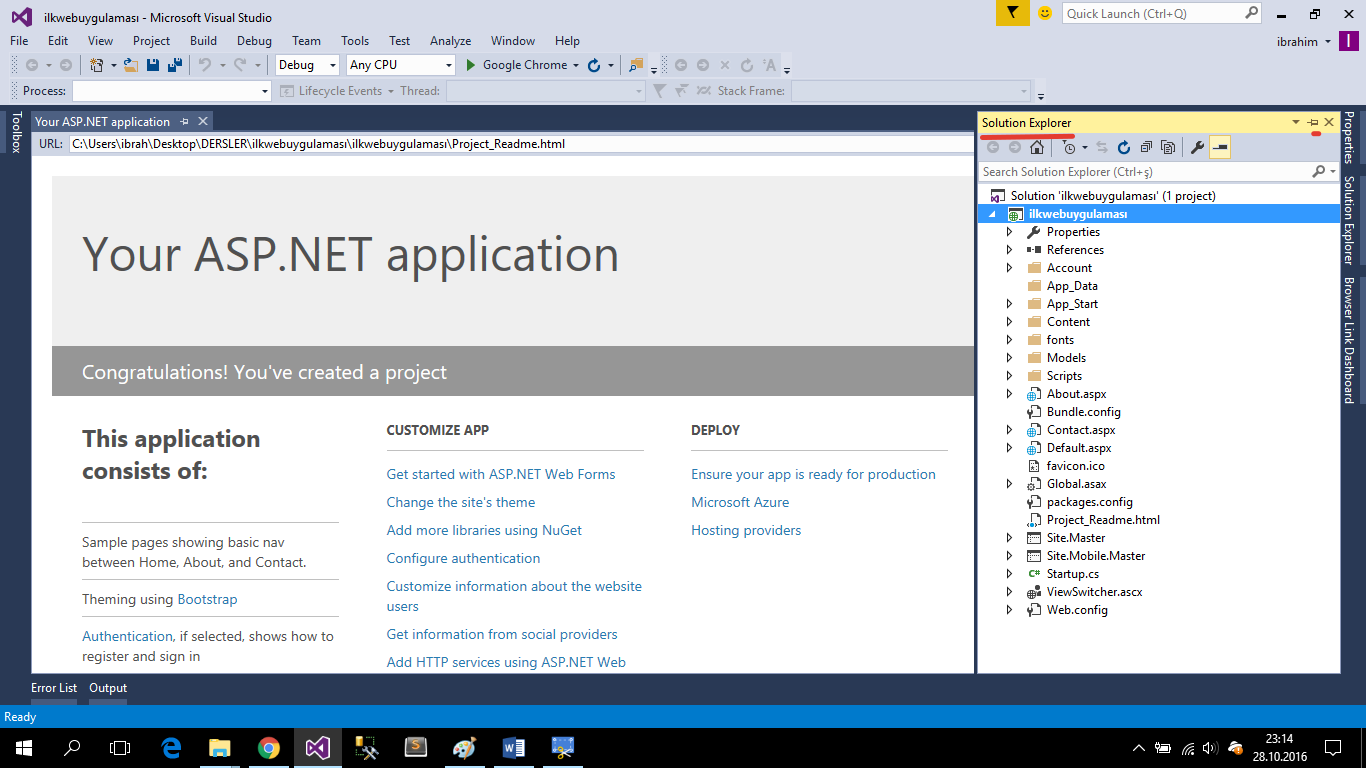This screenshot has height=768, width=1366.
Task: Open the Any CPU platform dropdown
Action: tap(448, 65)
